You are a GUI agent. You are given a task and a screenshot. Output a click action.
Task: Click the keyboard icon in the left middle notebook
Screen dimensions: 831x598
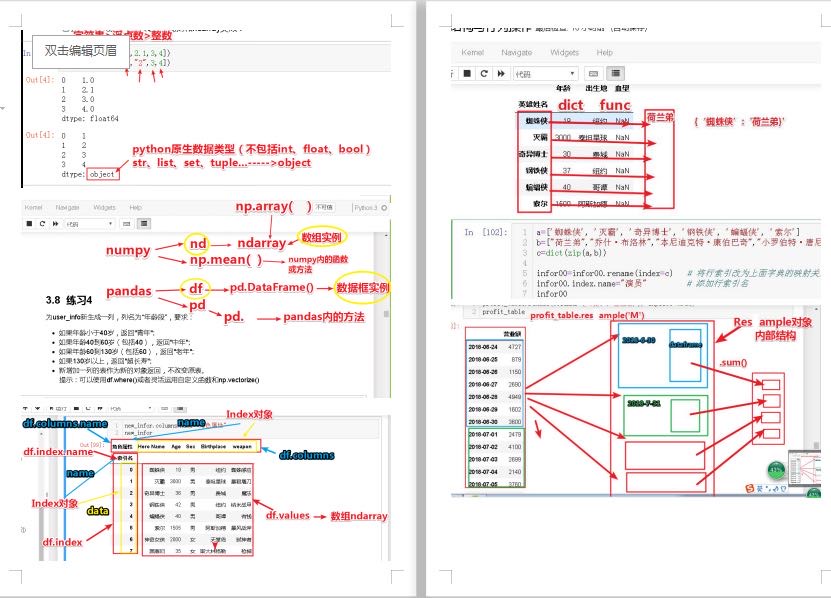pyautogui.click(x=126, y=224)
